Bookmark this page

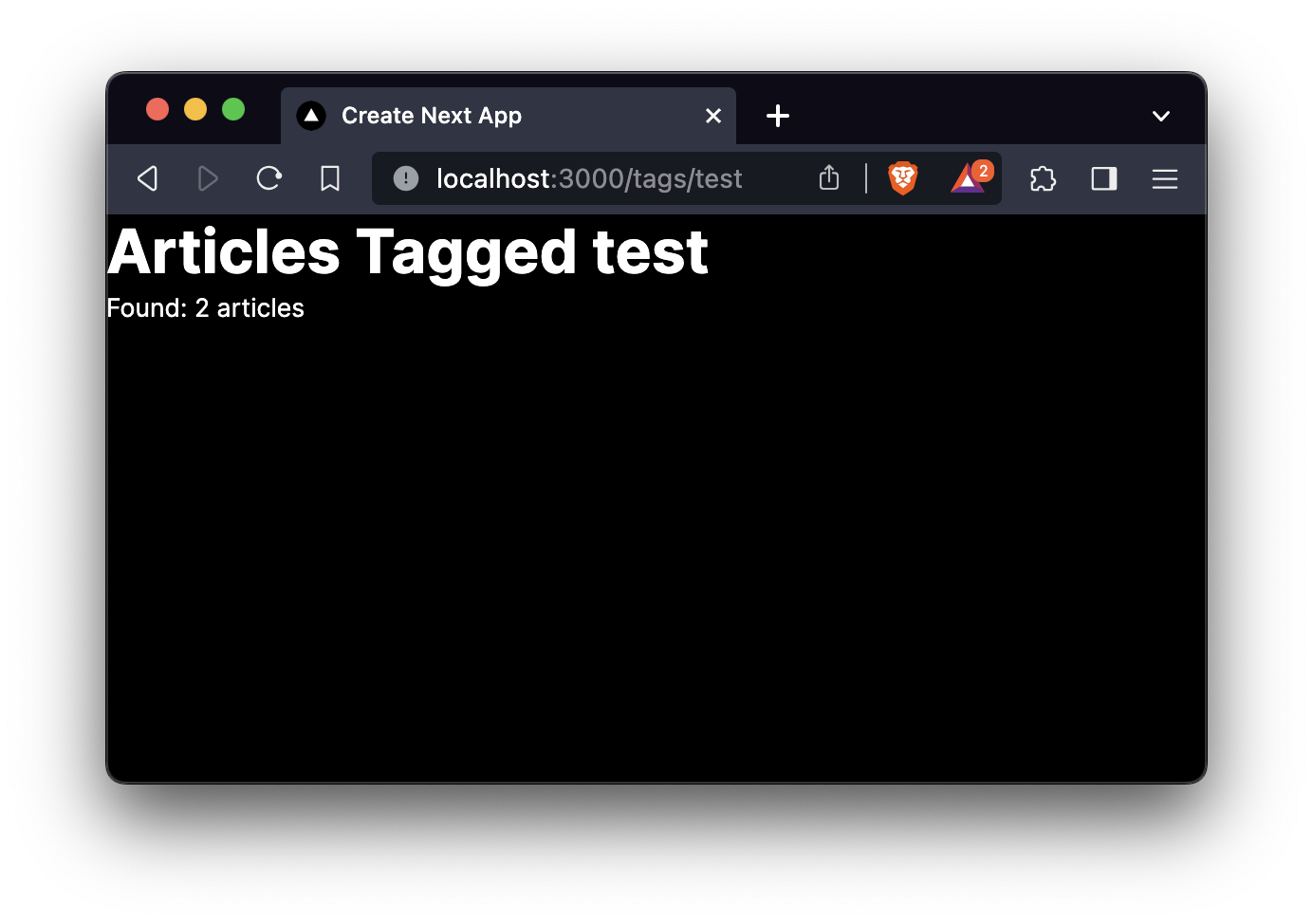(x=330, y=178)
